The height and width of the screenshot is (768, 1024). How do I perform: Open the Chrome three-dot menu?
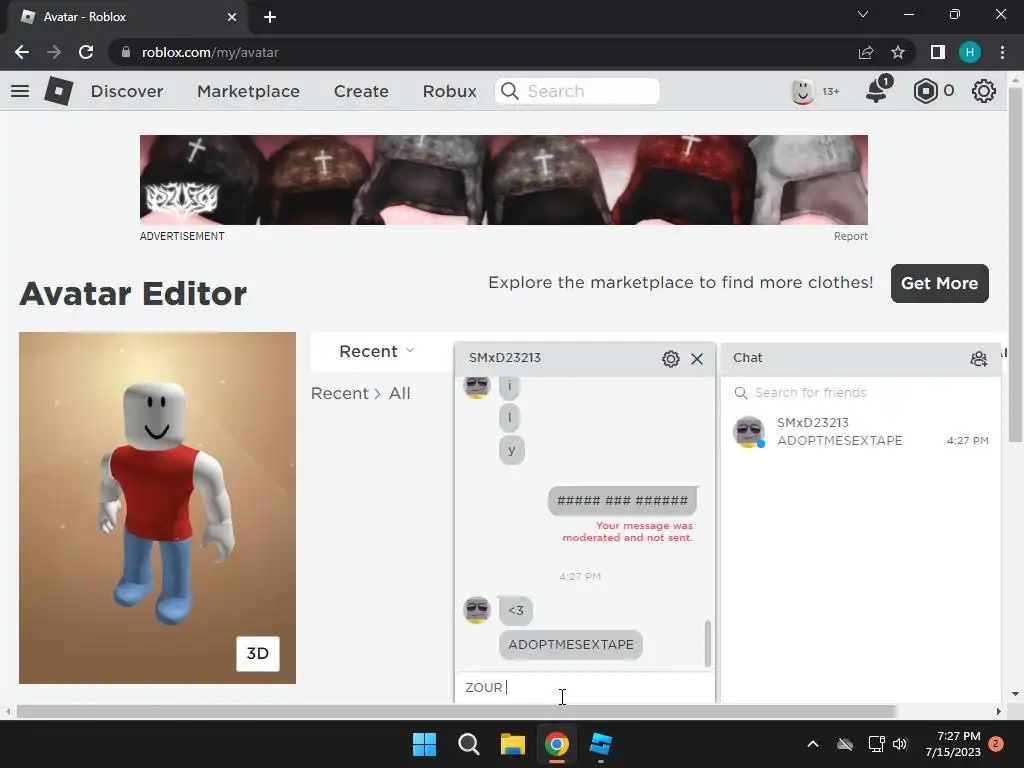(x=1002, y=52)
